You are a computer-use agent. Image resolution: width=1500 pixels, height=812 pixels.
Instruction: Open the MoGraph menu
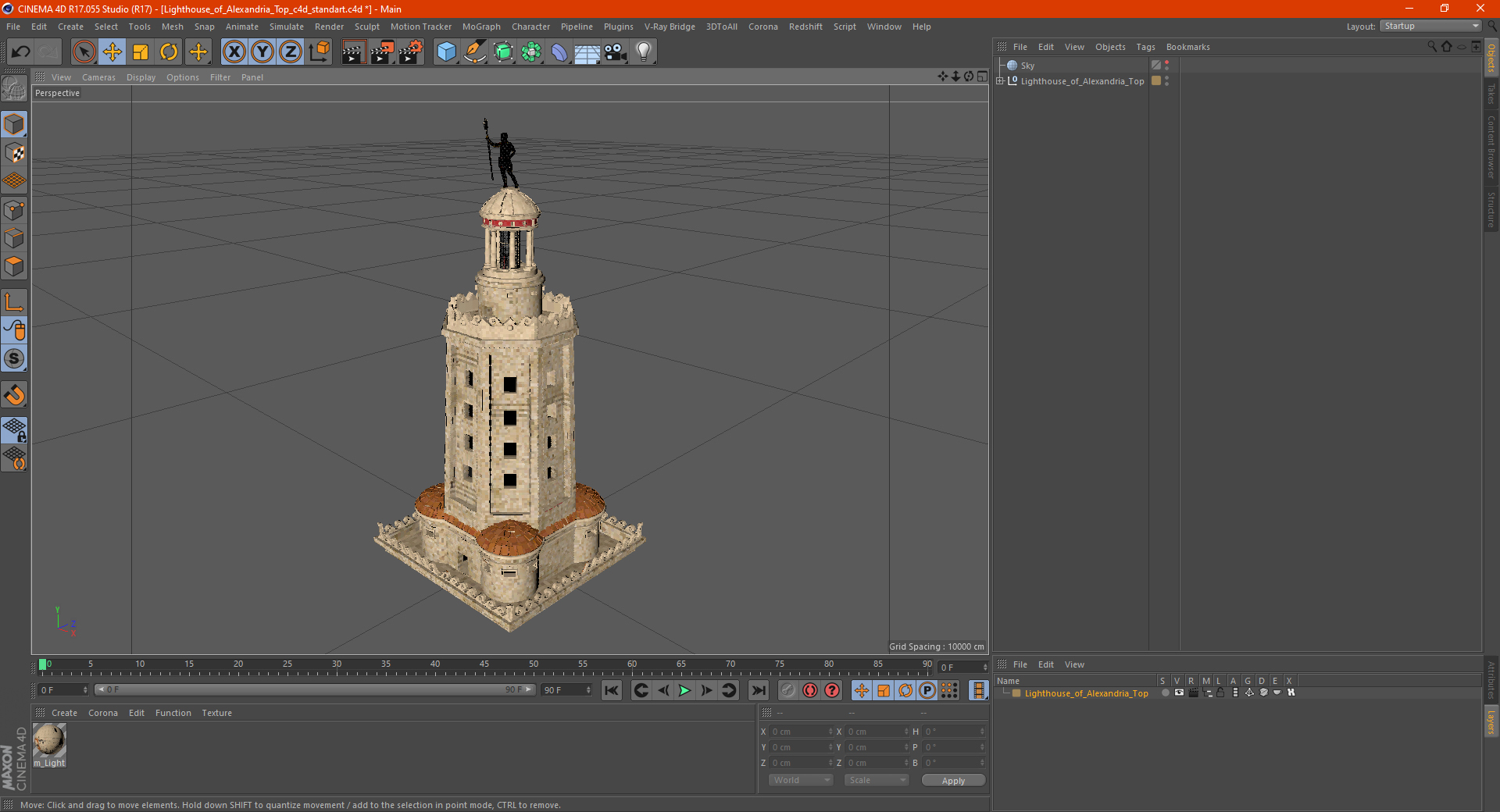481,27
